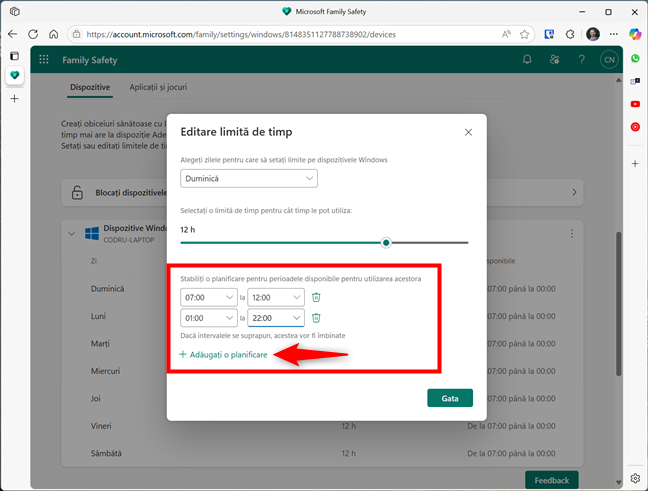Screen dimensions: 648x491
Task: Open the Feedback button
Action: point(552,480)
